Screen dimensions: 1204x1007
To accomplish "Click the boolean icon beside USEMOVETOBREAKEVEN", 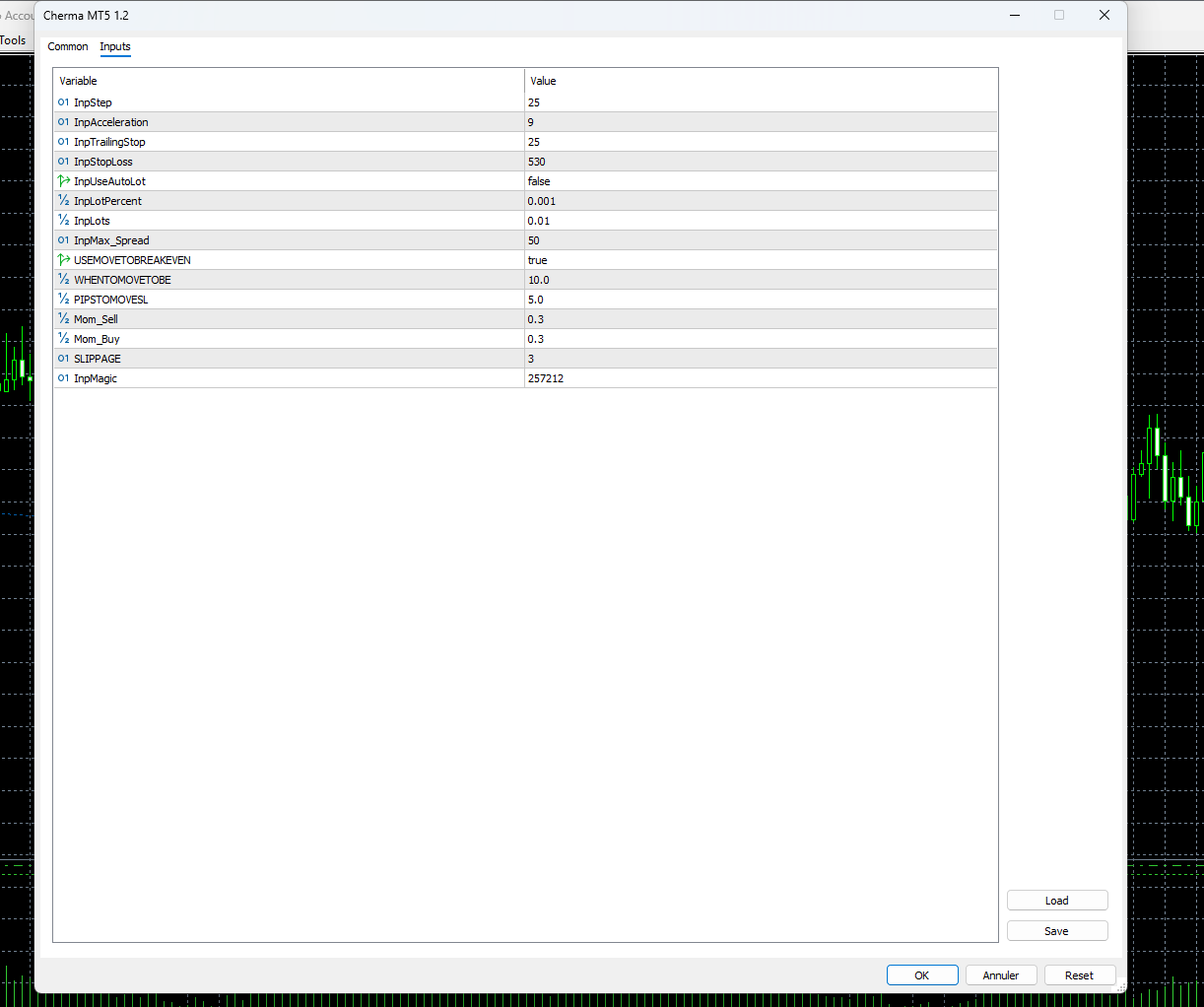I will [63, 260].
